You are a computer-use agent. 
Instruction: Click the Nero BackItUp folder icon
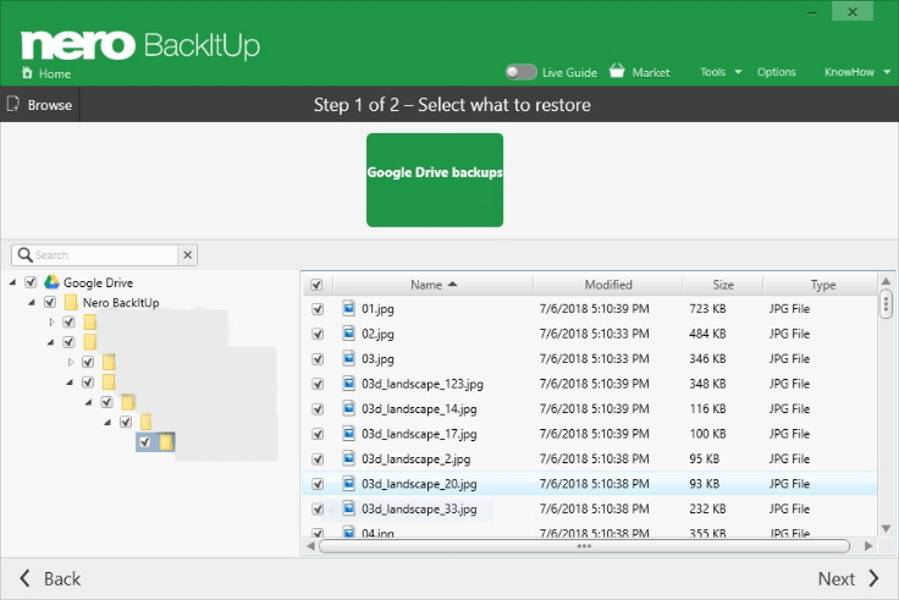click(x=71, y=302)
